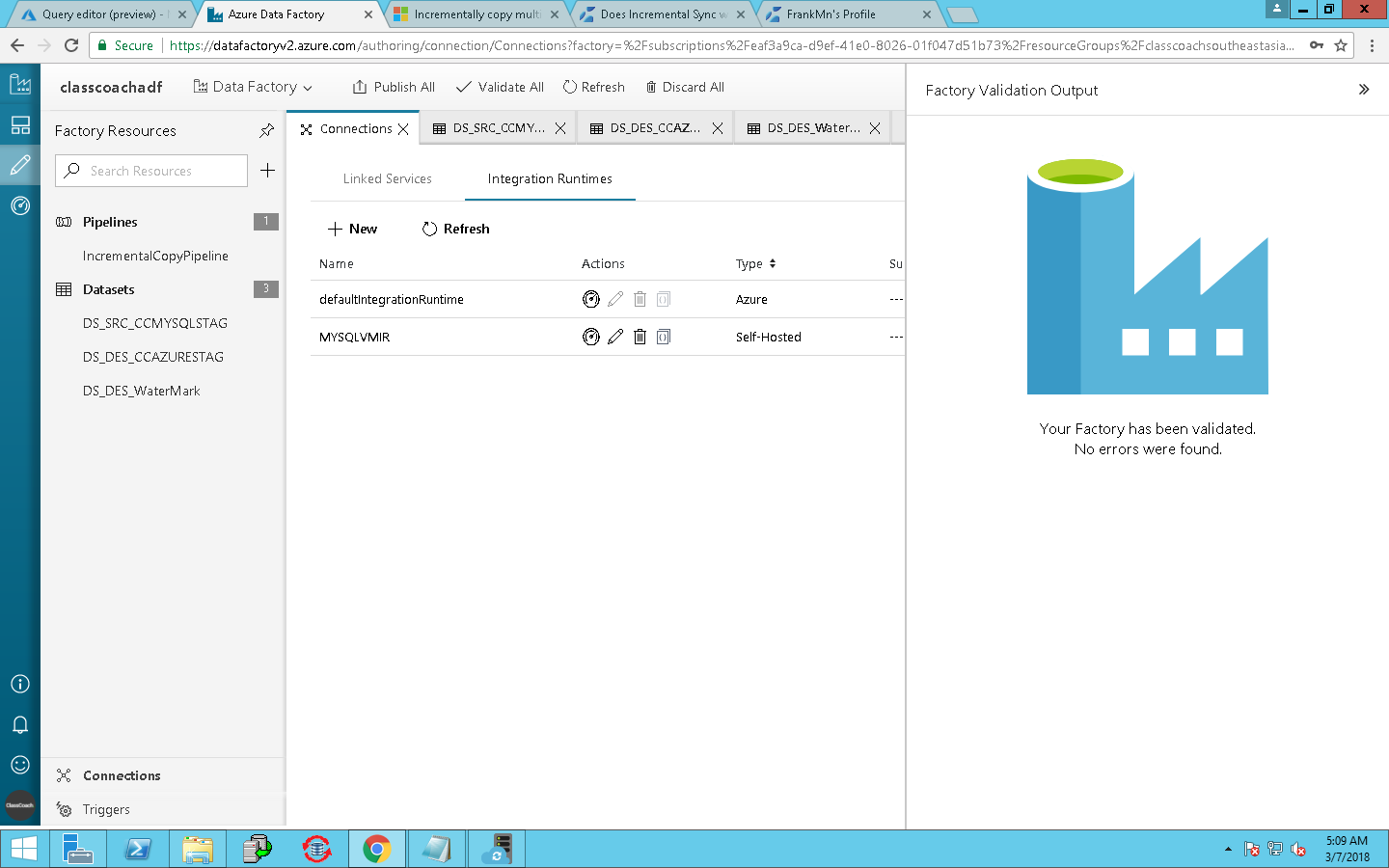Edit the MYSQLVMIR integration runtime

(x=615, y=337)
